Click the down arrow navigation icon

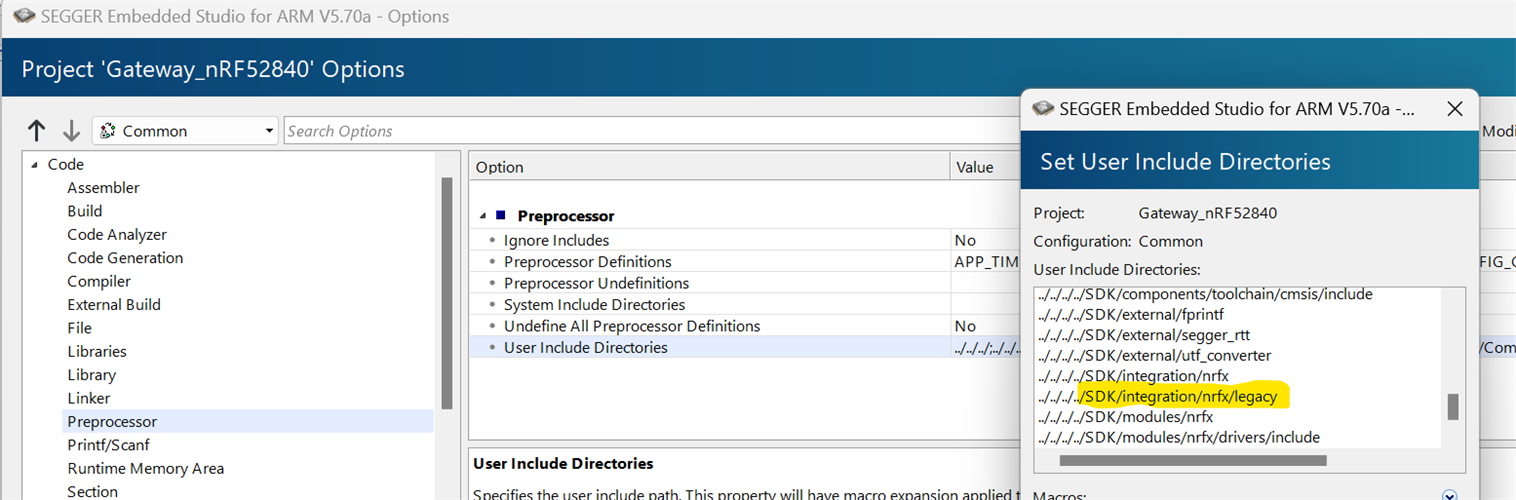[x=71, y=131]
